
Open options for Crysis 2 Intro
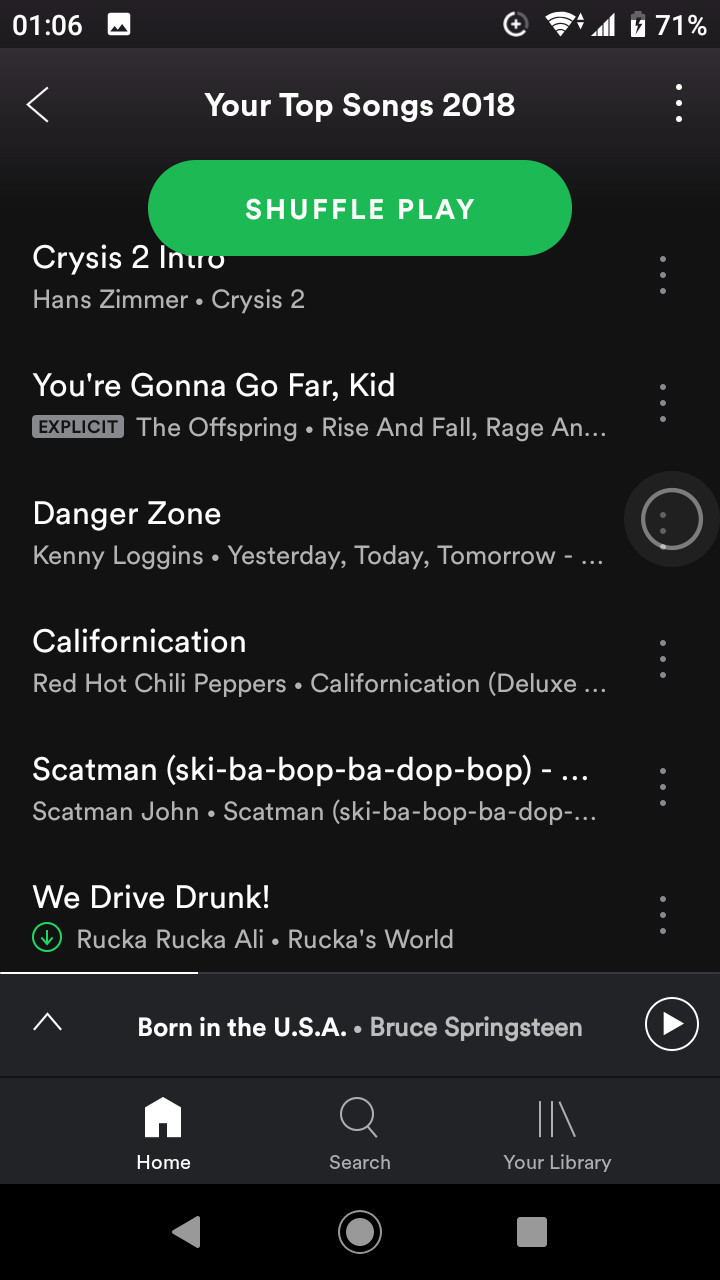coord(663,275)
